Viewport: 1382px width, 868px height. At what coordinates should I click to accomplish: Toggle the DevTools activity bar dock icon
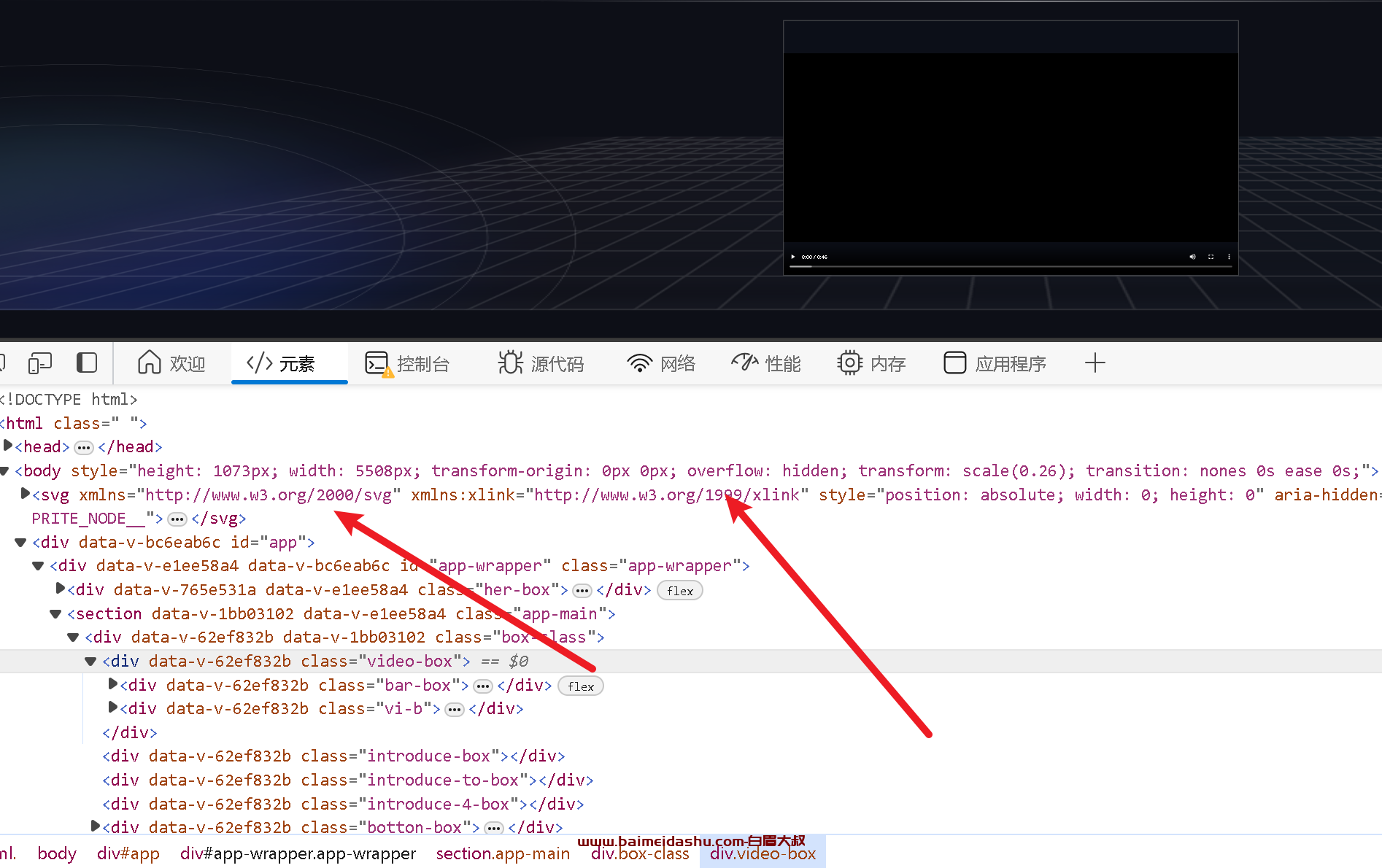click(x=87, y=363)
